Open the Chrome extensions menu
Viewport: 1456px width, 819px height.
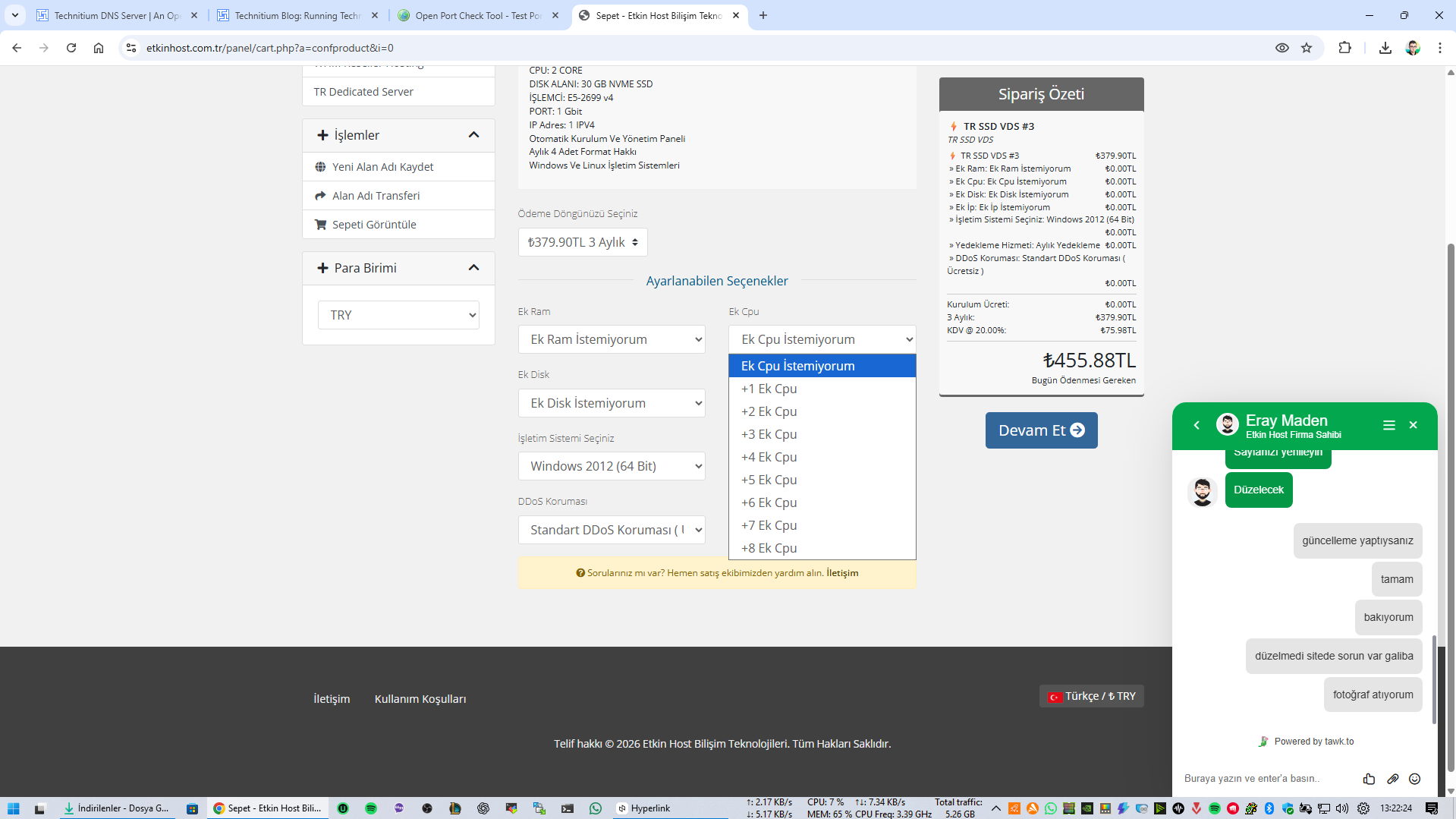pyautogui.click(x=1344, y=48)
